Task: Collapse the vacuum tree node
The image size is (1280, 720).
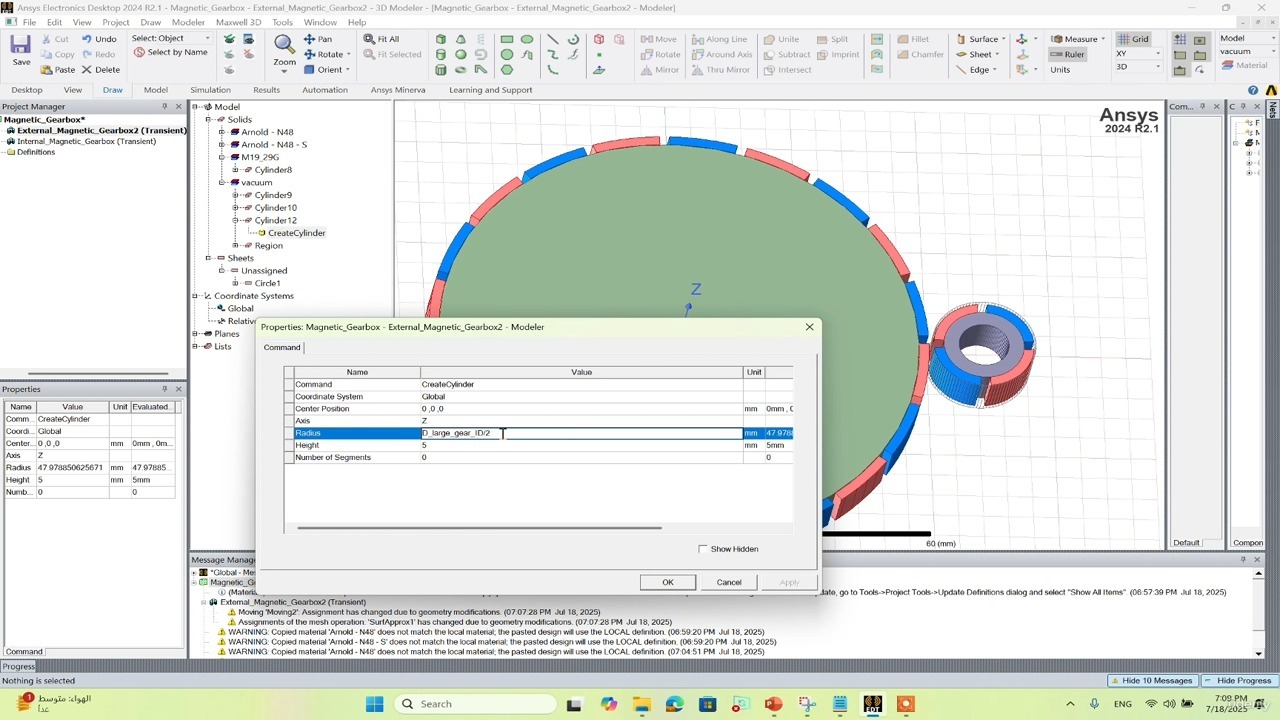Action: (x=222, y=183)
